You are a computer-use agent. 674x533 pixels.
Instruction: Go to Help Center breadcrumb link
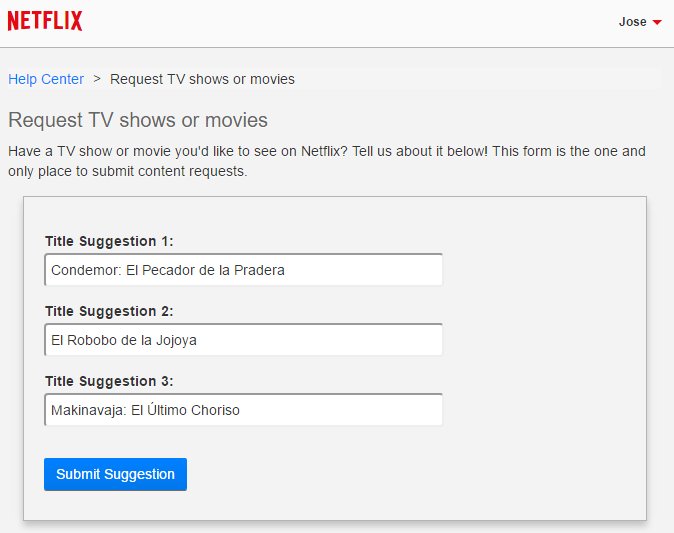pos(46,79)
